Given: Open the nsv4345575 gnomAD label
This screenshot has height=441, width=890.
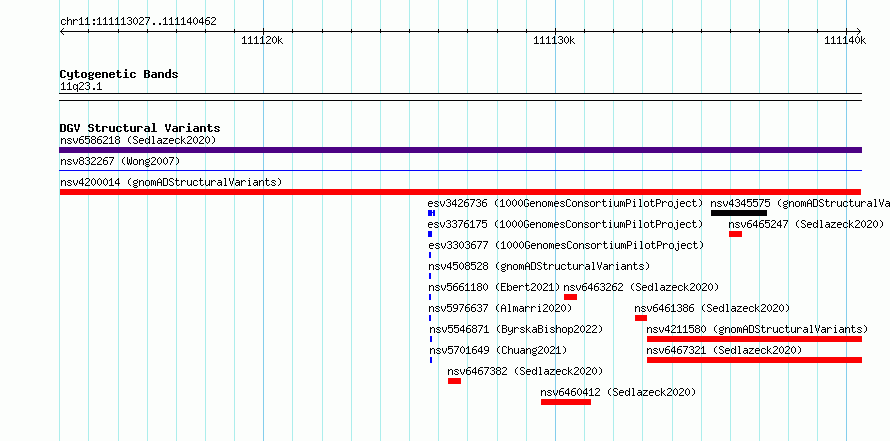Looking at the screenshot, I should click(800, 203).
